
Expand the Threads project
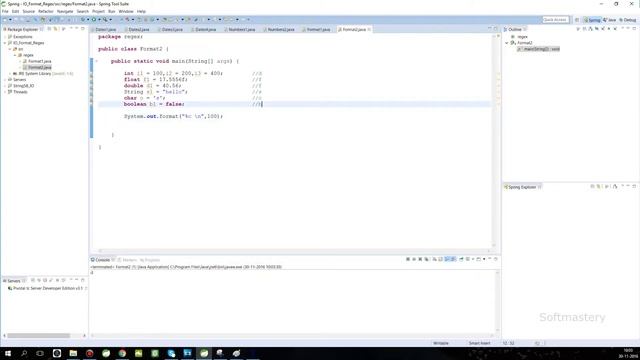[x=5, y=92]
